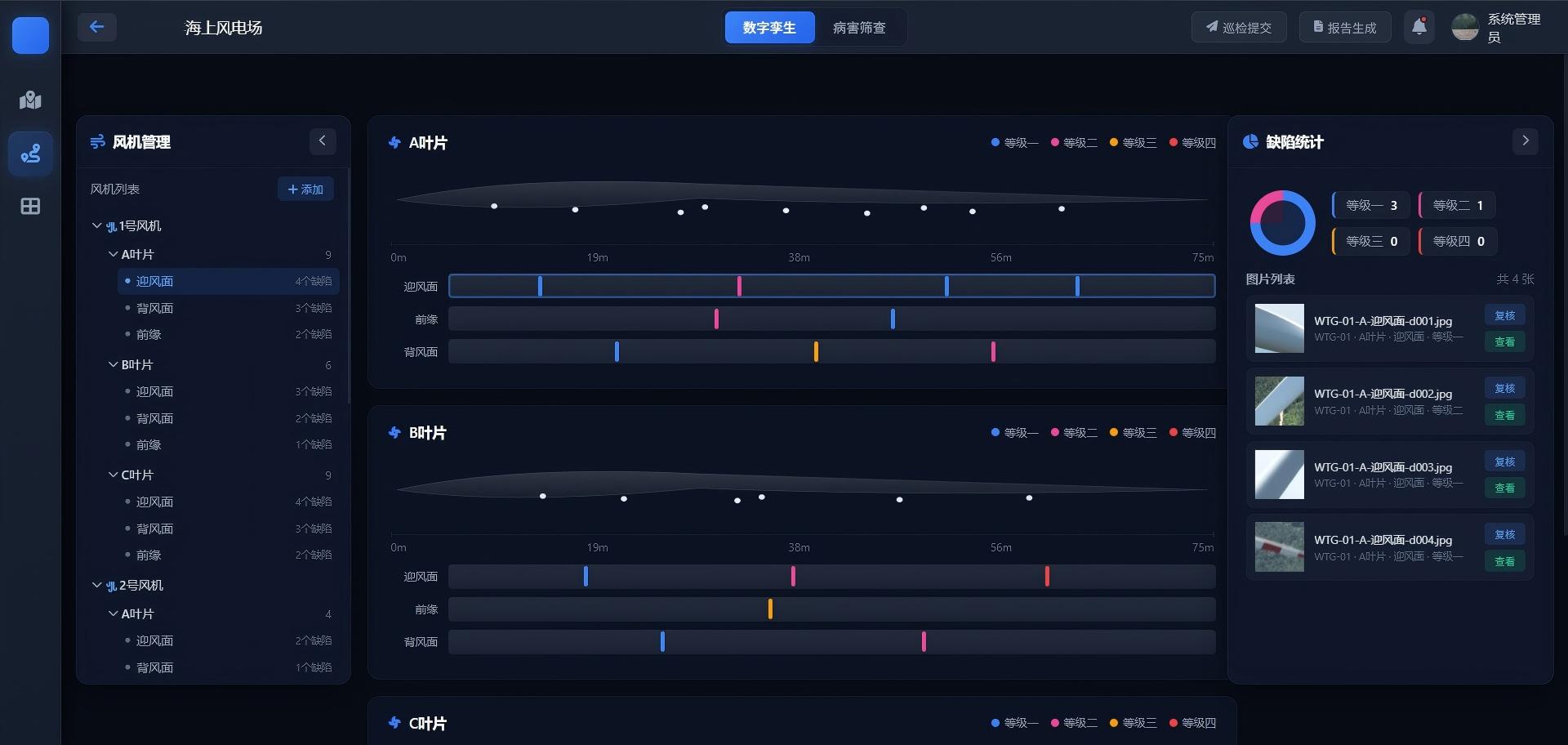Click the 巡检提交 button
Viewport: 1568px width, 745px height.
pos(1239,28)
